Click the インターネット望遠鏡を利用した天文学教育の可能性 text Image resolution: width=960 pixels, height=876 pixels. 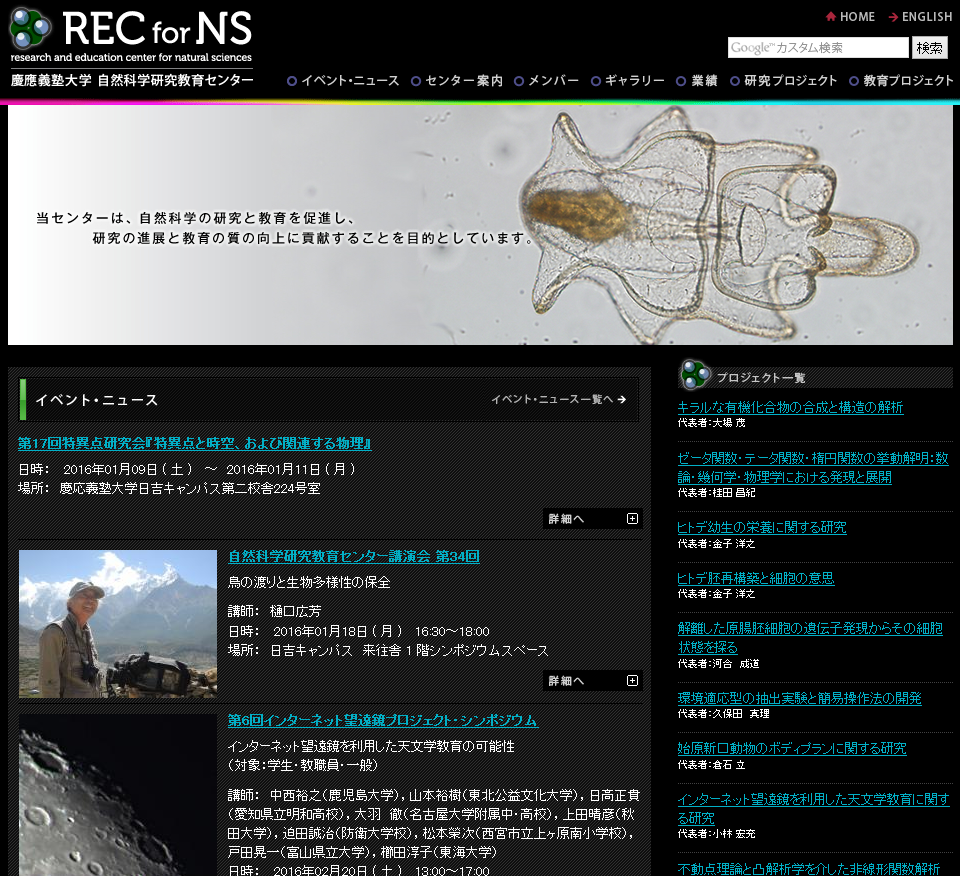(x=371, y=746)
